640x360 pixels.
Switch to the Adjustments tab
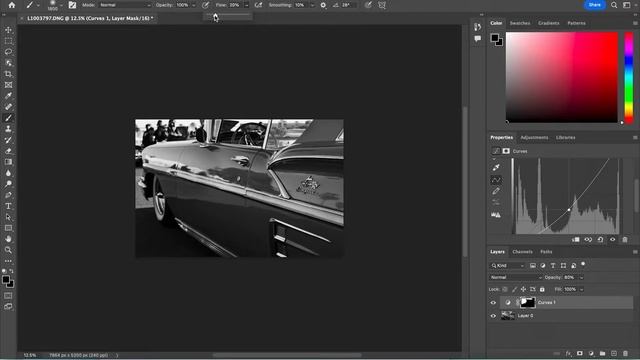click(x=534, y=138)
